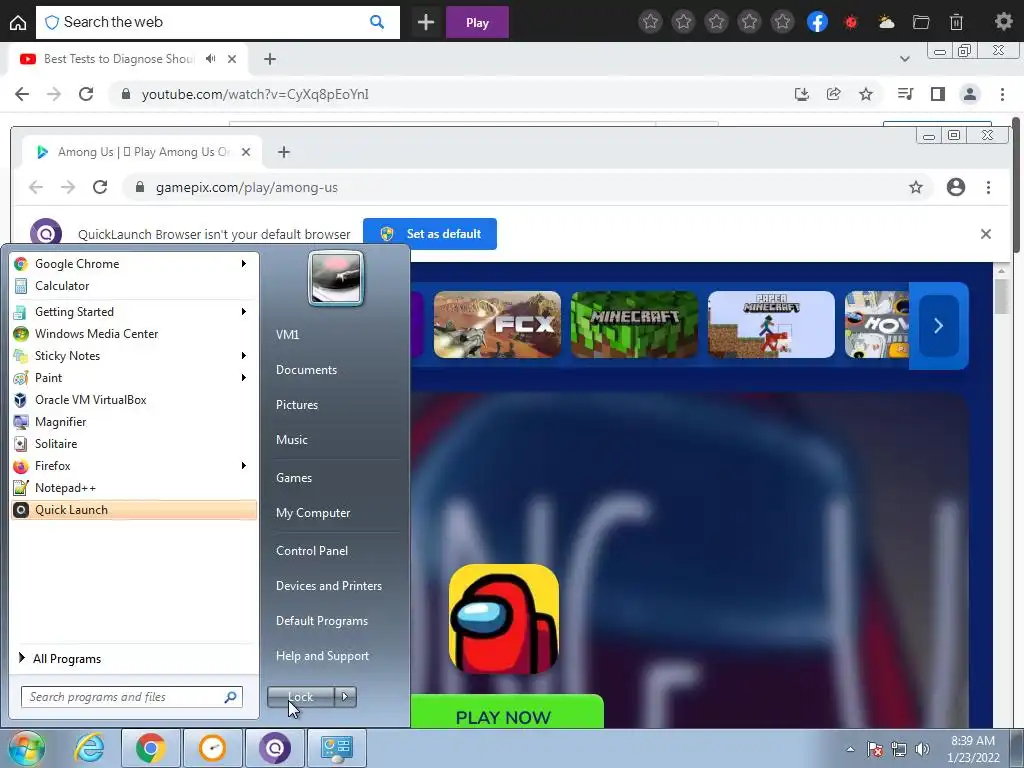Screen dimensions: 1024x768
Task: Click the share icon in YouTube address bar
Action: coord(833,94)
